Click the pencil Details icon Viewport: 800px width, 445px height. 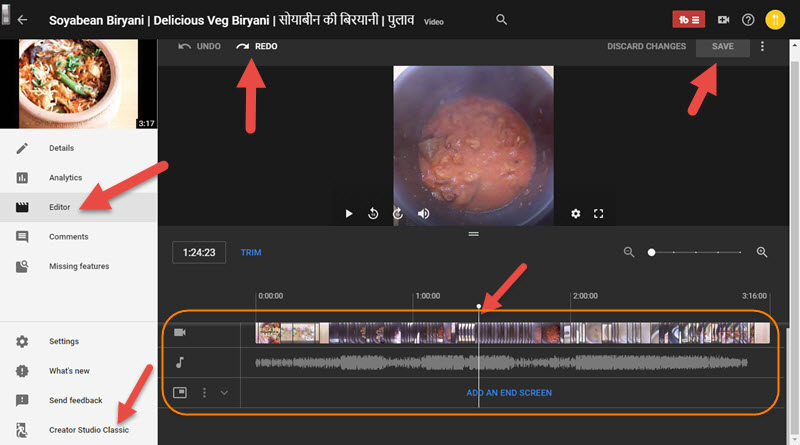click(x=22, y=149)
